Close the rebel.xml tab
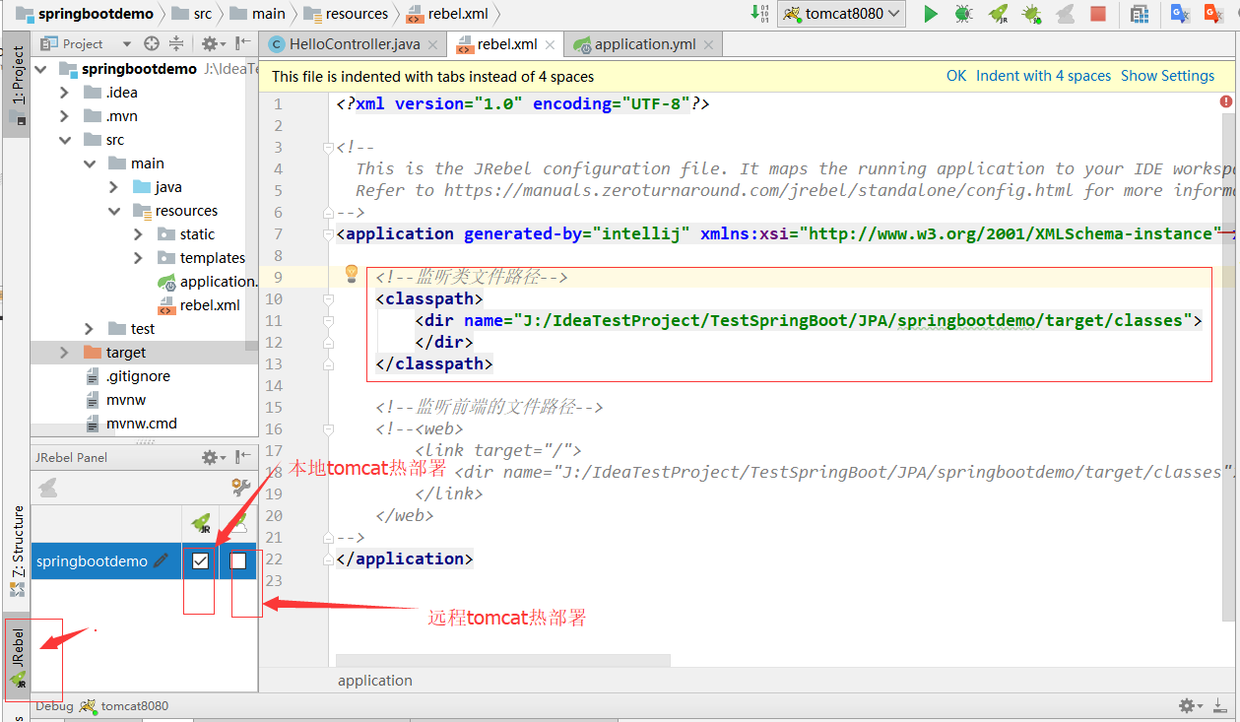This screenshot has width=1240, height=722. pos(549,45)
